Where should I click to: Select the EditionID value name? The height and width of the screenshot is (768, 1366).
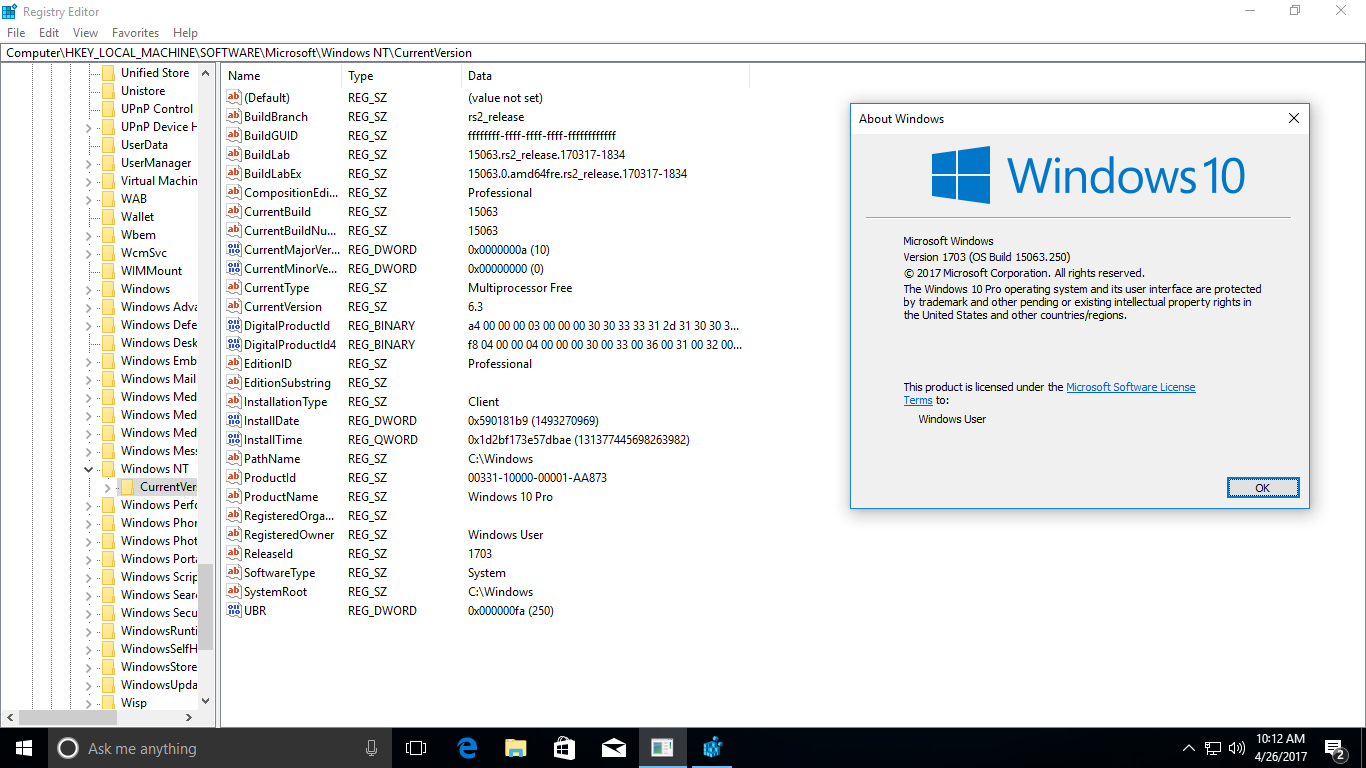[268, 364]
